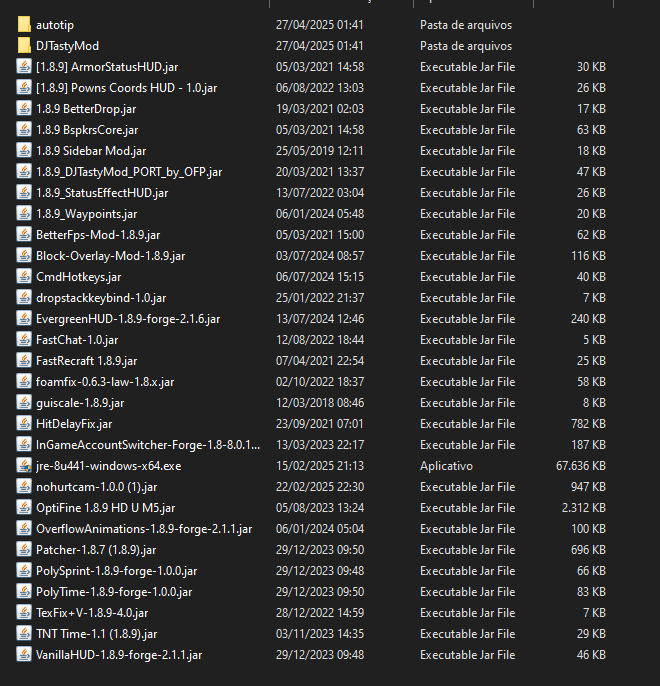Select the date "28/12/2022 14:59"

(x=320, y=613)
